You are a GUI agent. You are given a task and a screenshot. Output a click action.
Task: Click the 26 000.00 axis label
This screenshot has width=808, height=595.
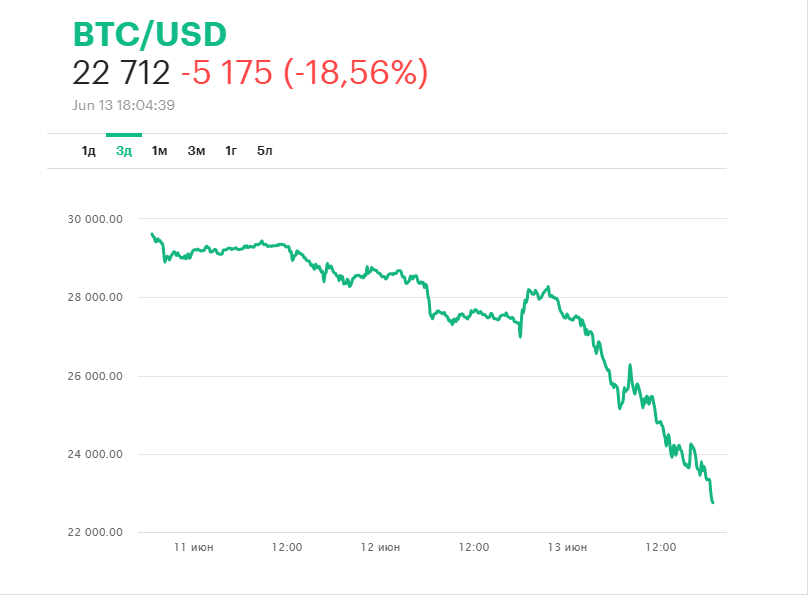(x=91, y=376)
